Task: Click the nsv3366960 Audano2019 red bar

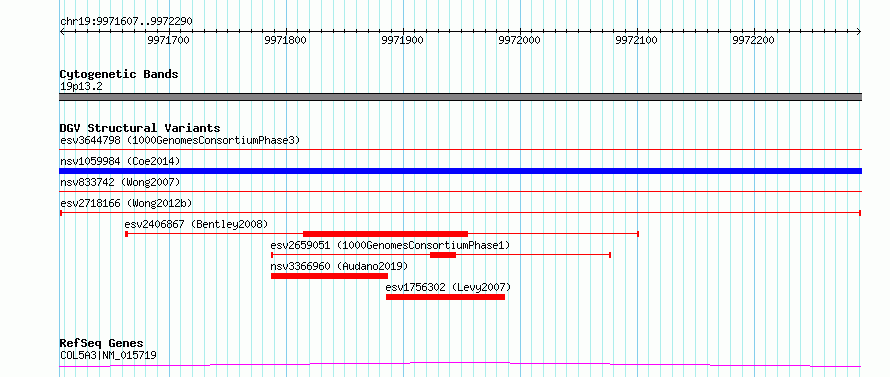Action: coord(329,276)
